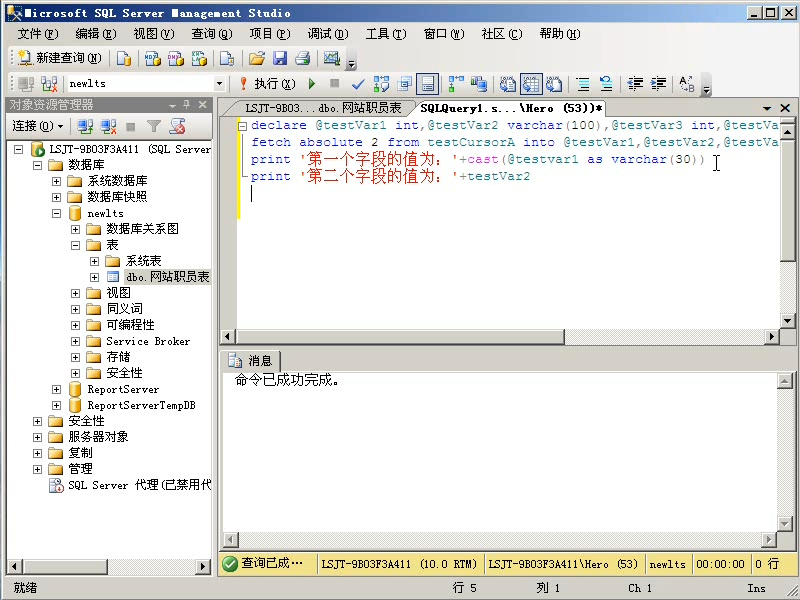Expand the ReportServer database node
The height and width of the screenshot is (600, 800).
click(56, 389)
